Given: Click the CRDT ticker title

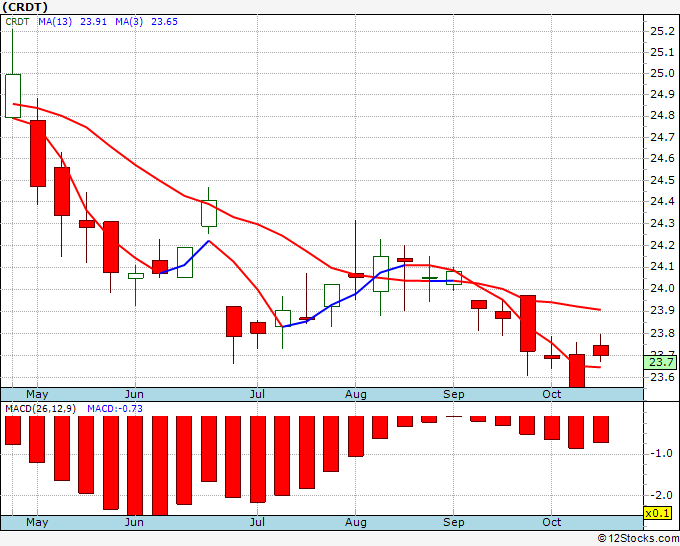Looking at the screenshot, I should 25,7.
